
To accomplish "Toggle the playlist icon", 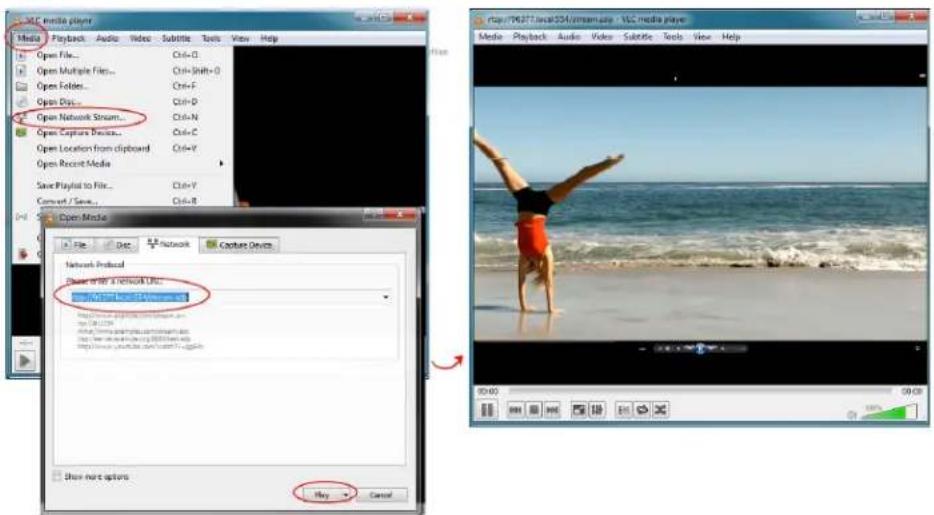I will [623, 410].
